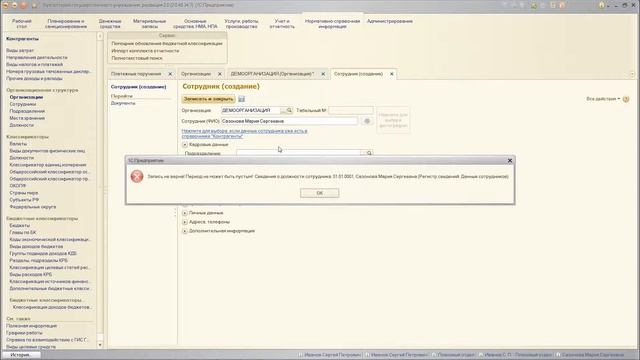The image size is (640, 360).
Task: Open the Администрирование section
Action: [390, 21]
